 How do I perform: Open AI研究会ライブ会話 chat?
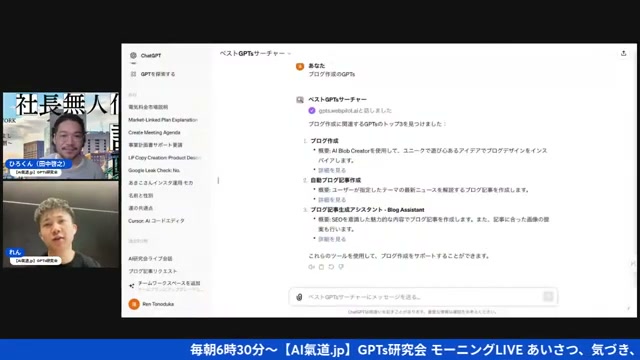(150, 259)
